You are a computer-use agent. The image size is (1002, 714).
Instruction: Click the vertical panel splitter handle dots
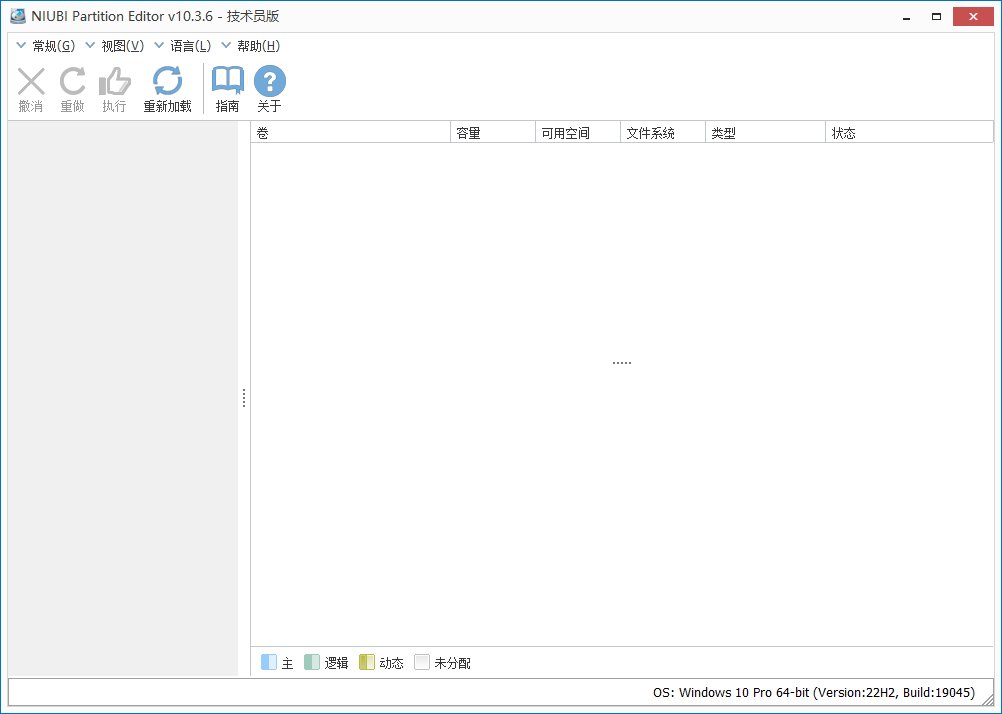tap(243, 398)
